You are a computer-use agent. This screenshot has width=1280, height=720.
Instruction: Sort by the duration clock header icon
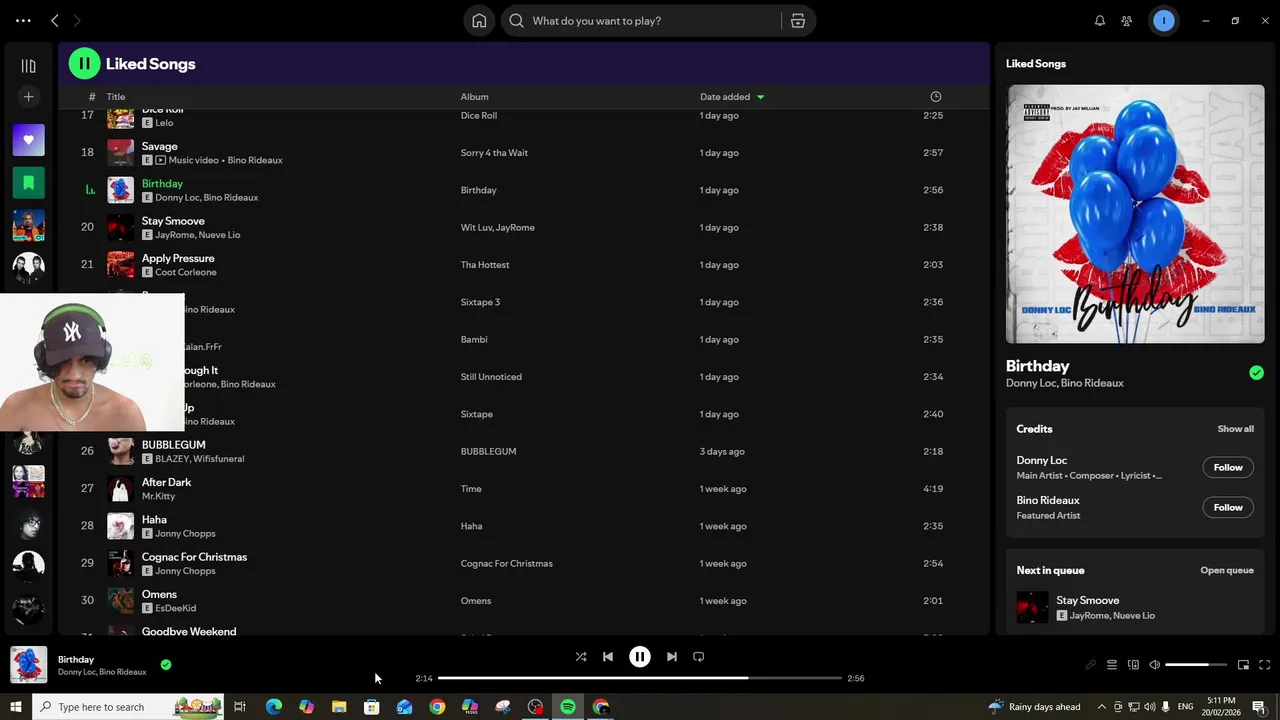tap(936, 97)
